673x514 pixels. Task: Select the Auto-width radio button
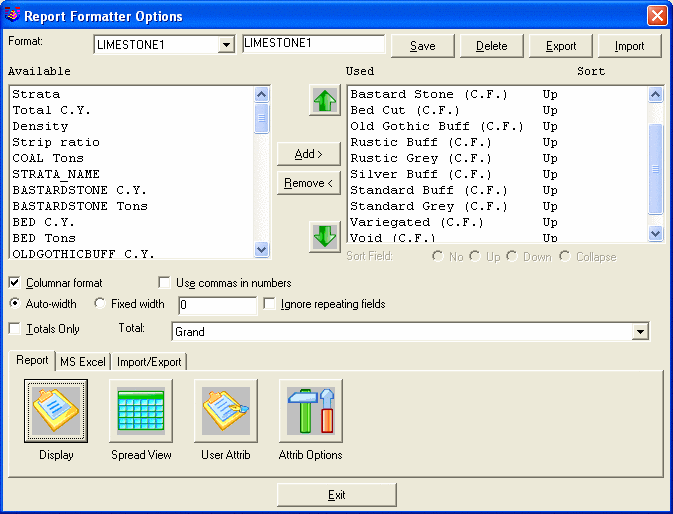[x=15, y=303]
